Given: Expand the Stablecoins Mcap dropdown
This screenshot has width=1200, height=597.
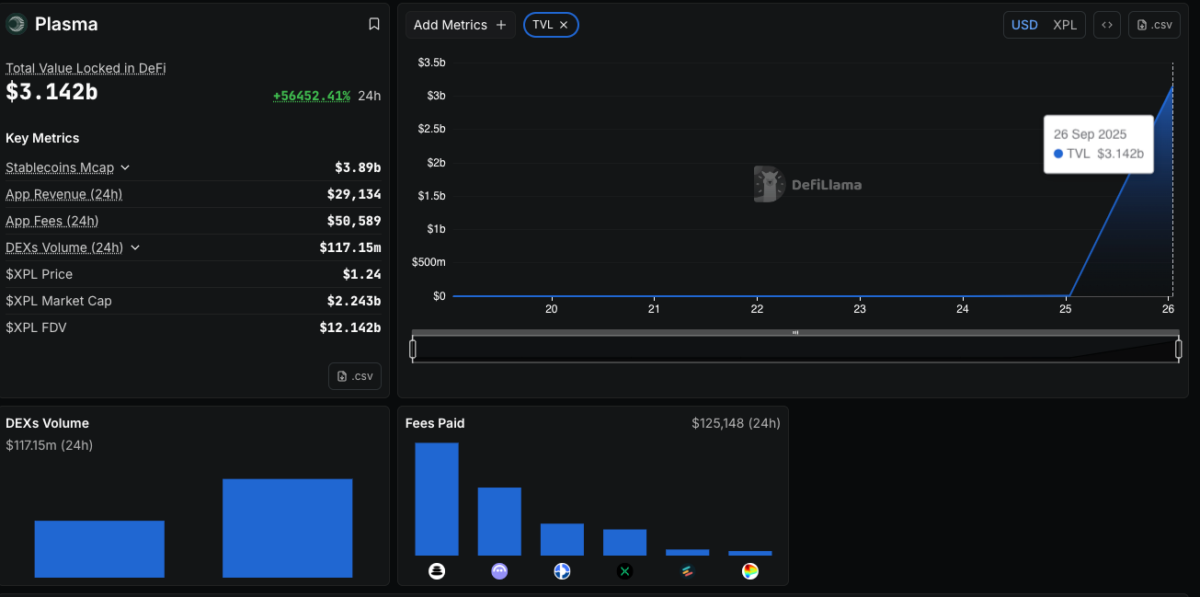Looking at the screenshot, I should coord(125,167).
